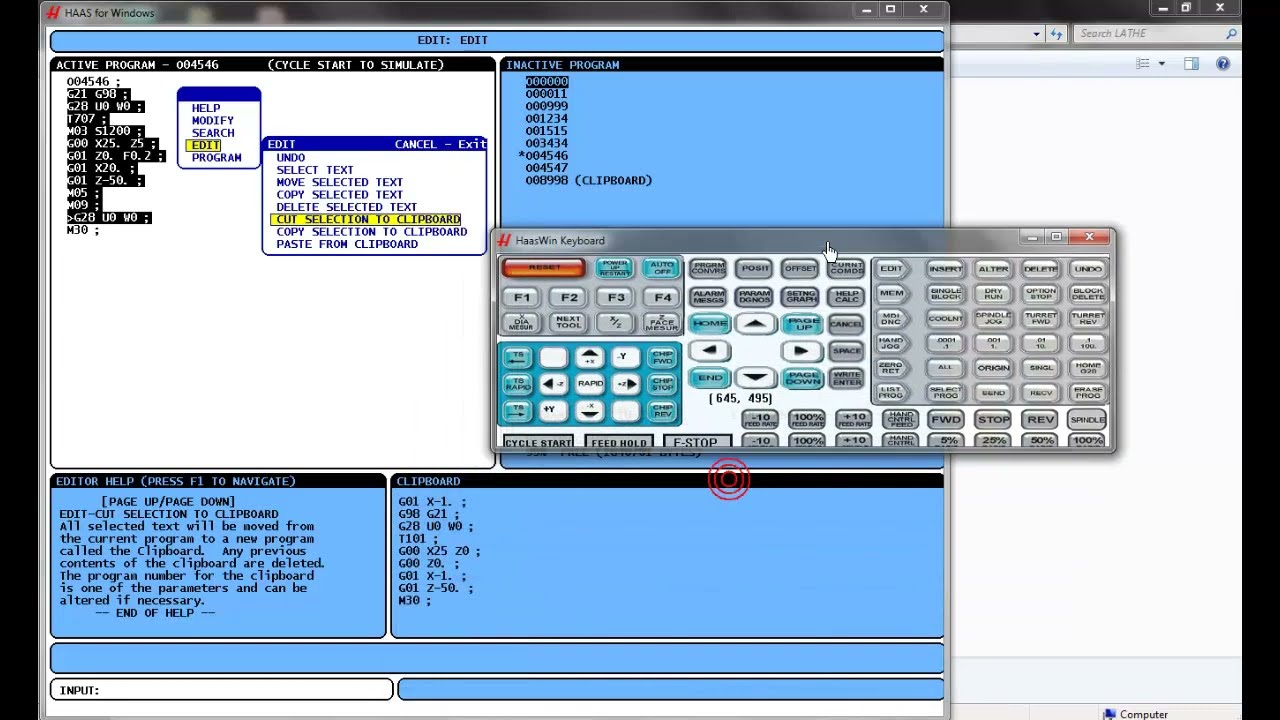The image size is (1280, 720).
Task: Select DELETE SELECTED TEXT menu entry
Action: [346, 207]
